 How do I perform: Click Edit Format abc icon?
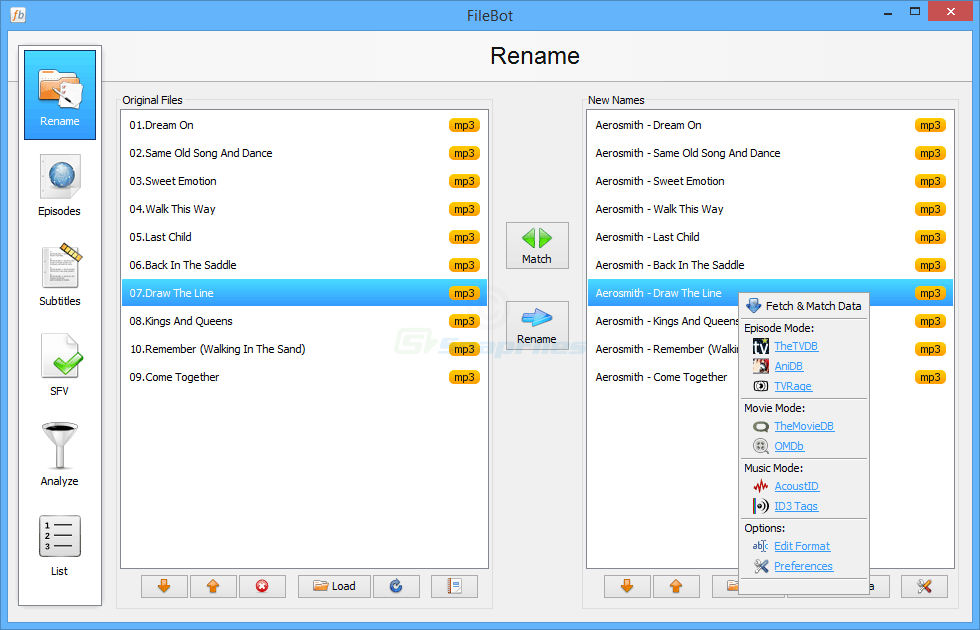pos(761,546)
